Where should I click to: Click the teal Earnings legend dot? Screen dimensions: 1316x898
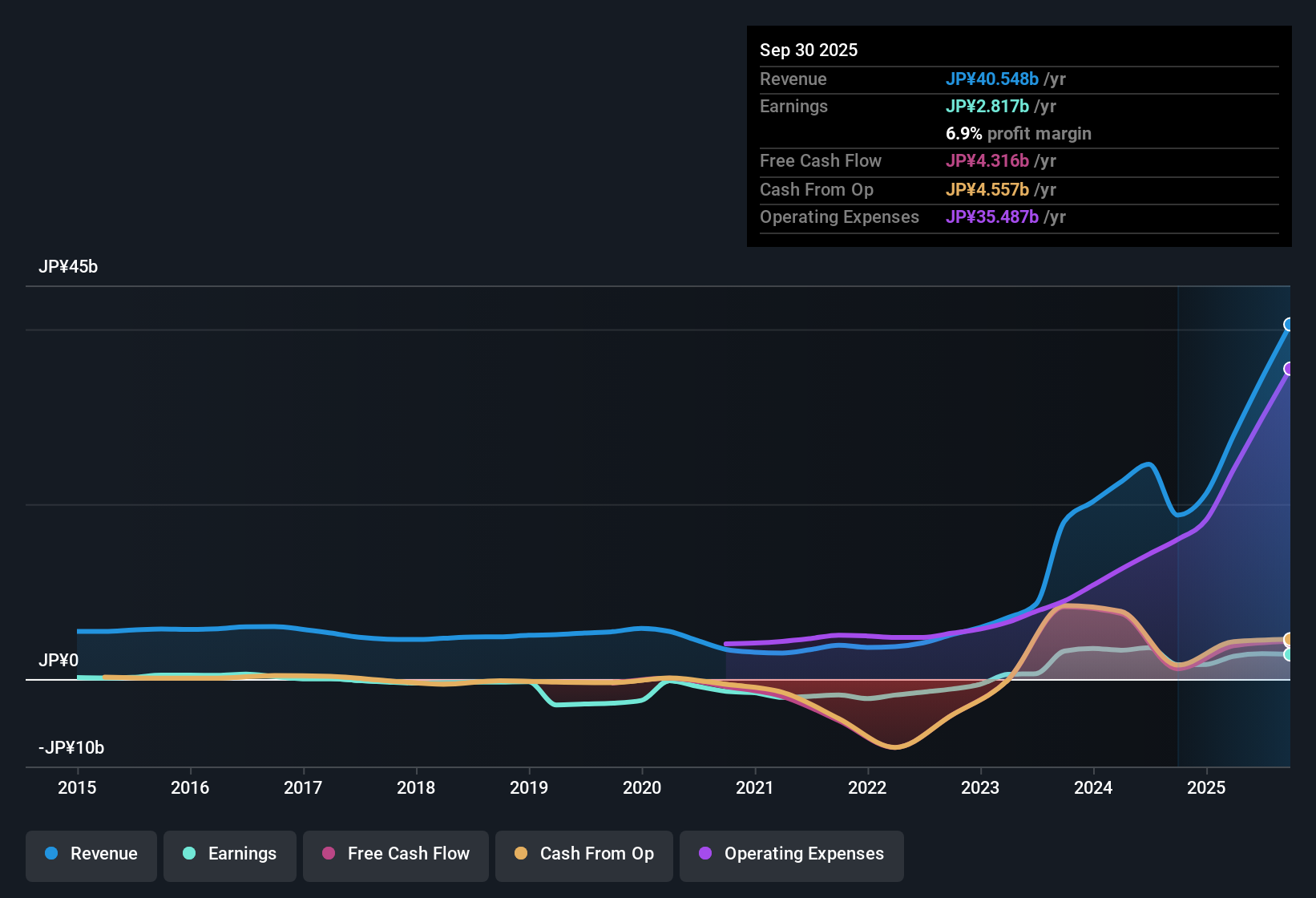(x=189, y=854)
